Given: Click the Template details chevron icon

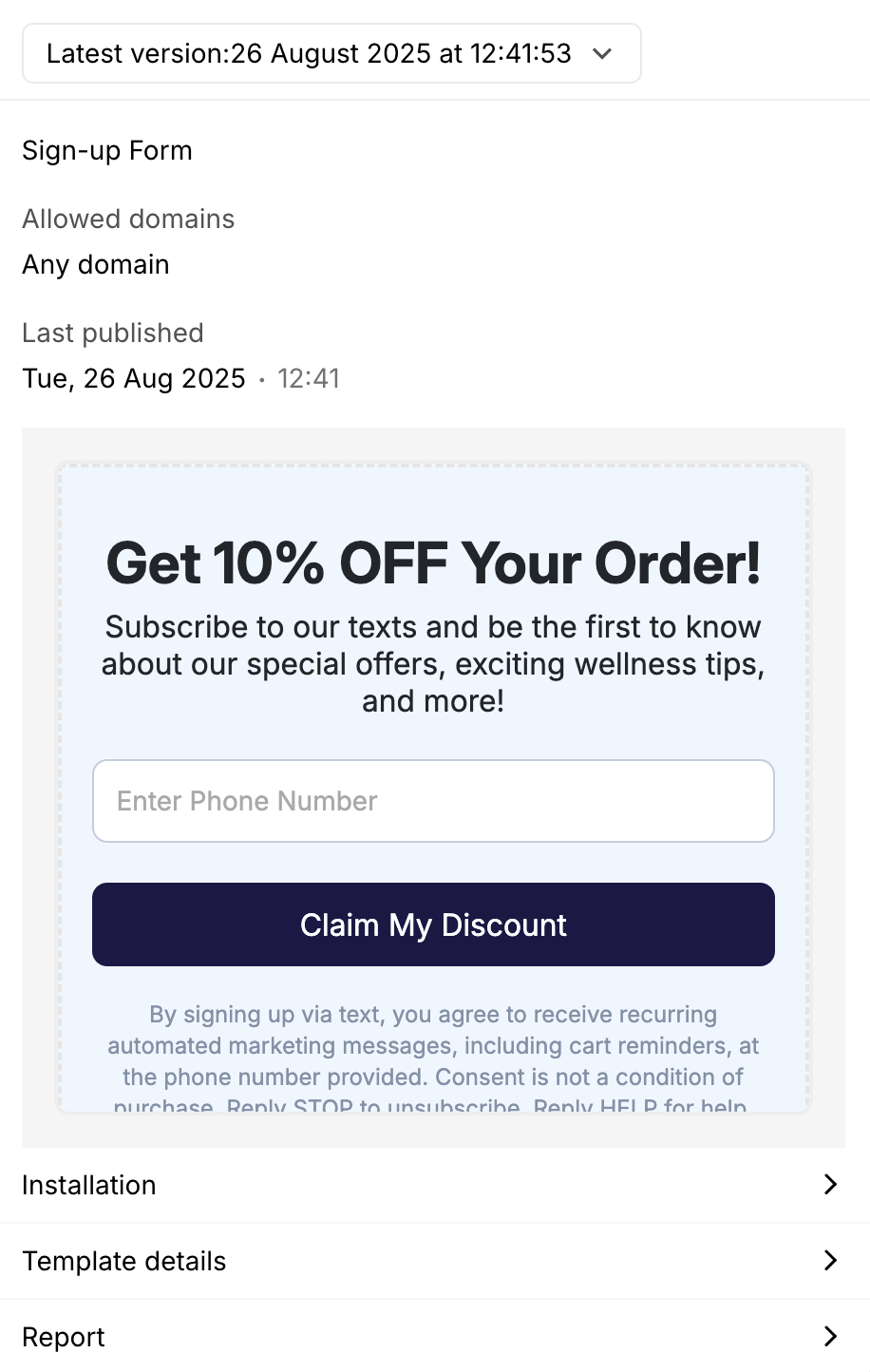Looking at the screenshot, I should tap(830, 1260).
